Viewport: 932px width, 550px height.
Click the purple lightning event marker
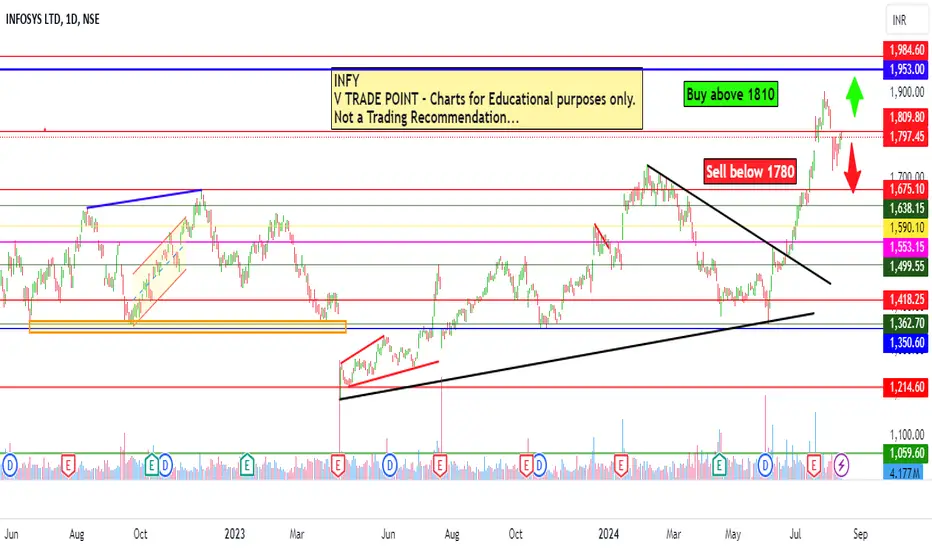[x=841, y=465]
